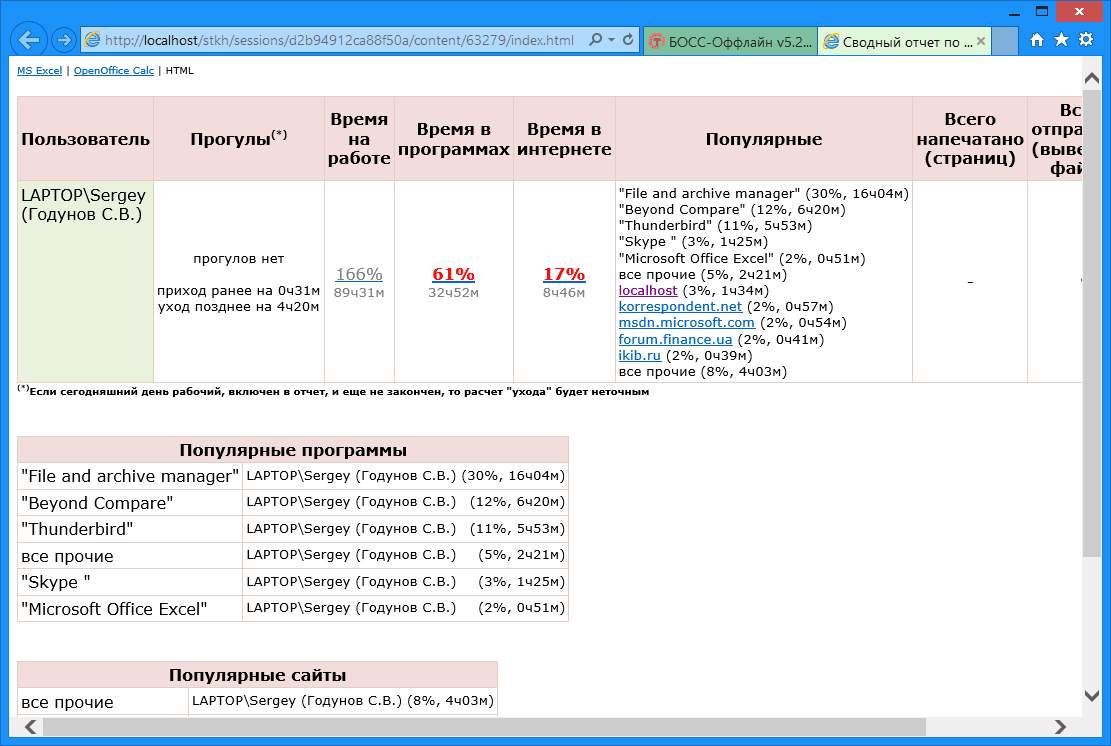1111x746 pixels.
Task: Open the Home page icon
Action: pyautogui.click(x=1037, y=40)
